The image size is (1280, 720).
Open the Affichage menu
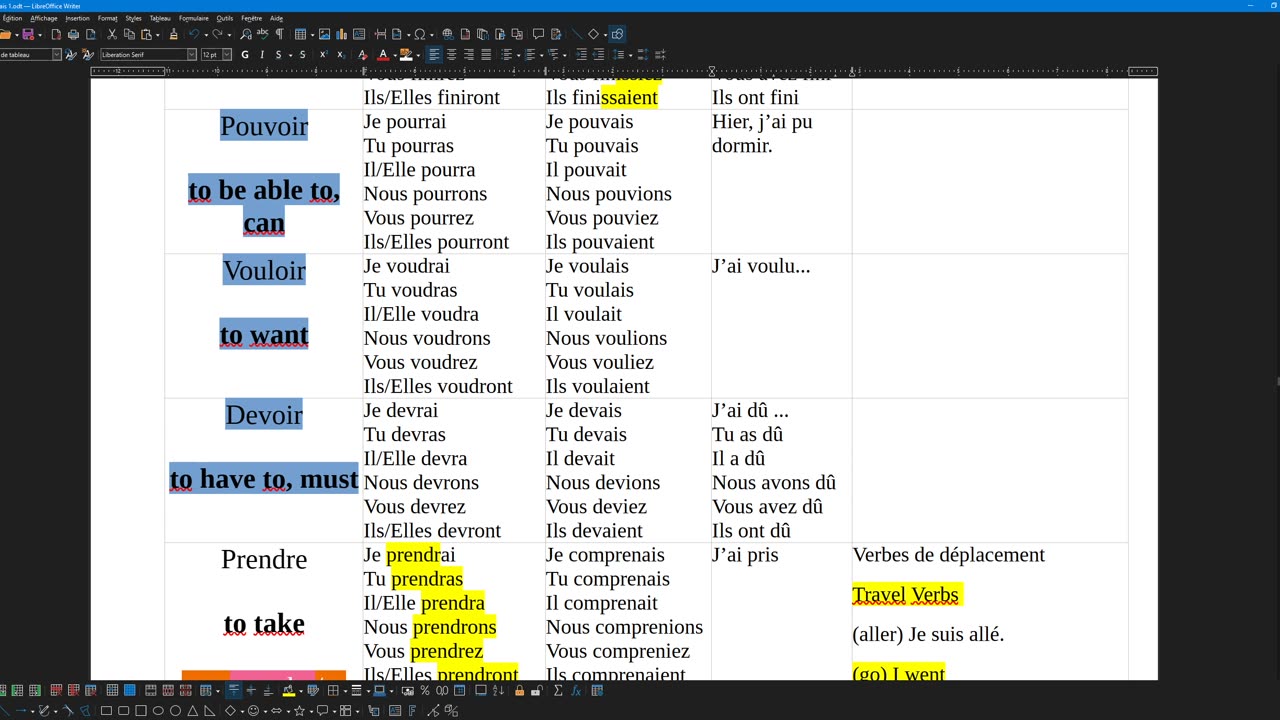(43, 18)
